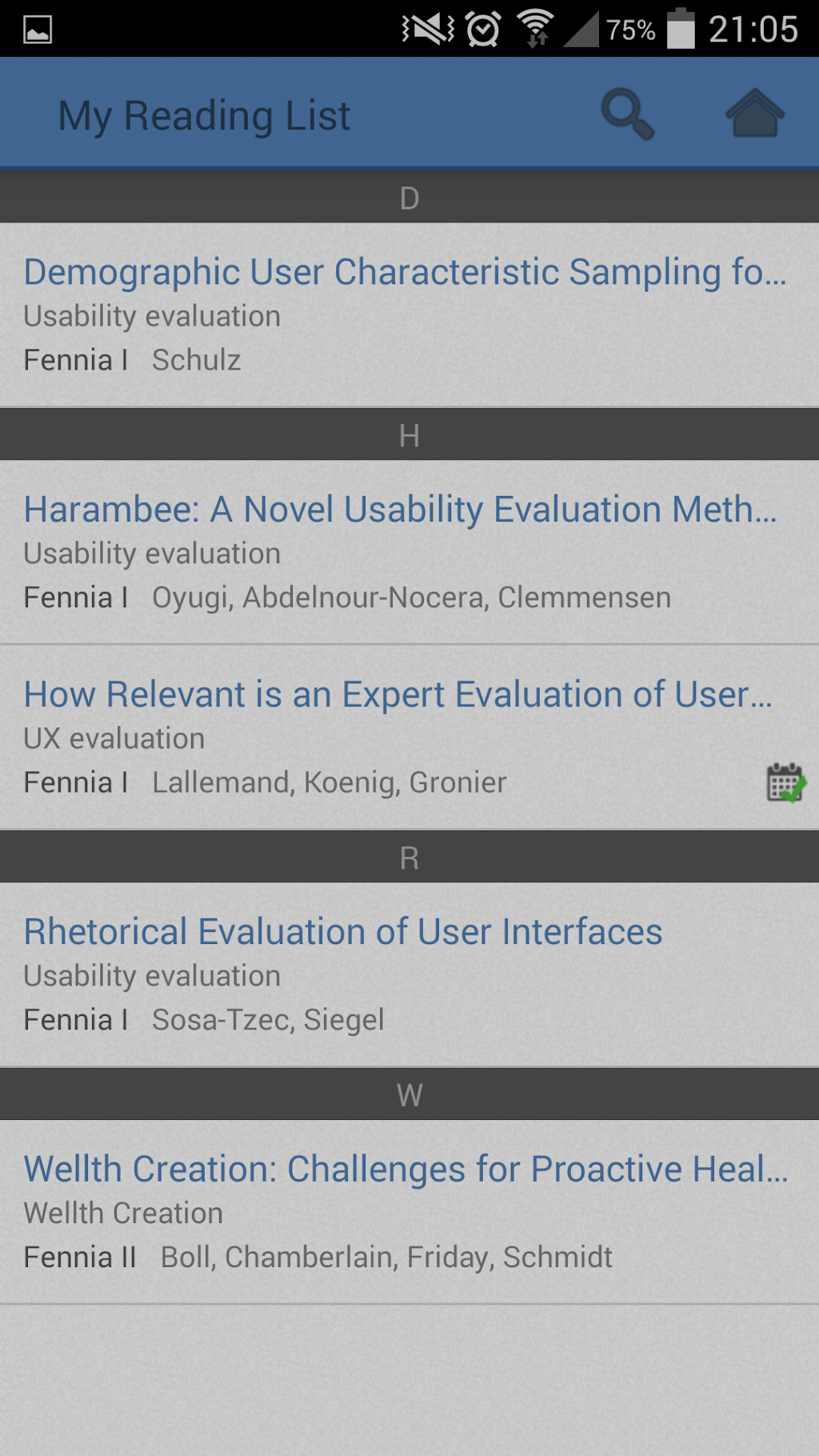The image size is (819, 1456).
Task: Tap the vibrate mute status icon
Action: 428,30
